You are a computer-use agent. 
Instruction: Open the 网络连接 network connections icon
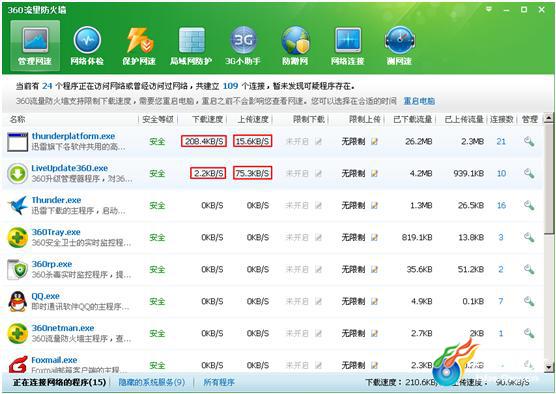pyautogui.click(x=348, y=46)
